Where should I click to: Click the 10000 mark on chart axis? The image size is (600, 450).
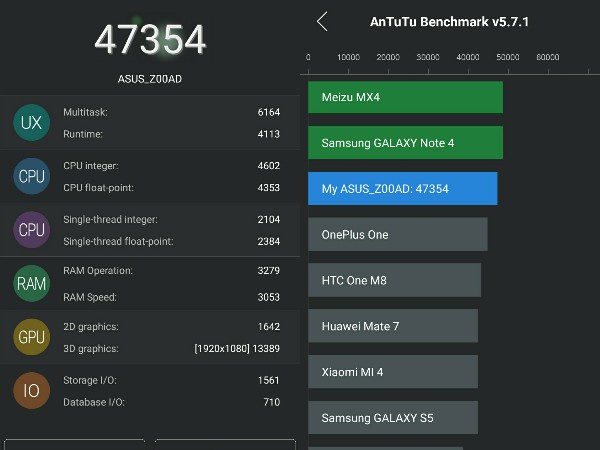tap(348, 57)
